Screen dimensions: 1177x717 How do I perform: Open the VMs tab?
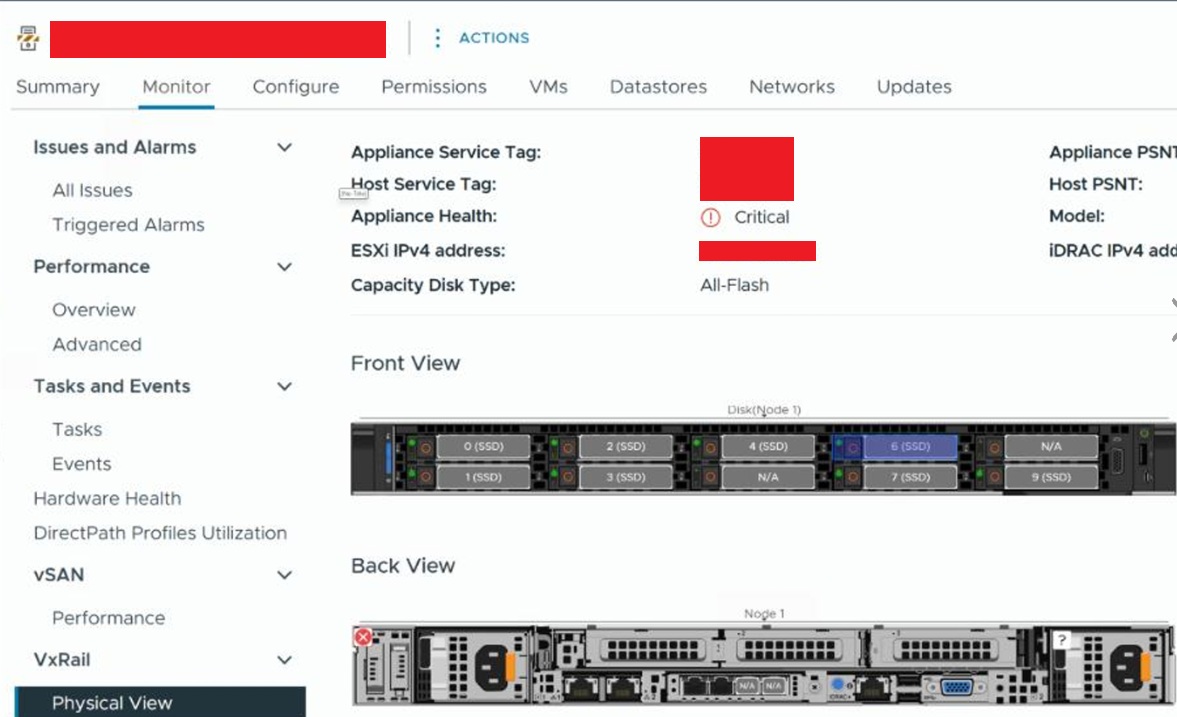pyautogui.click(x=548, y=87)
